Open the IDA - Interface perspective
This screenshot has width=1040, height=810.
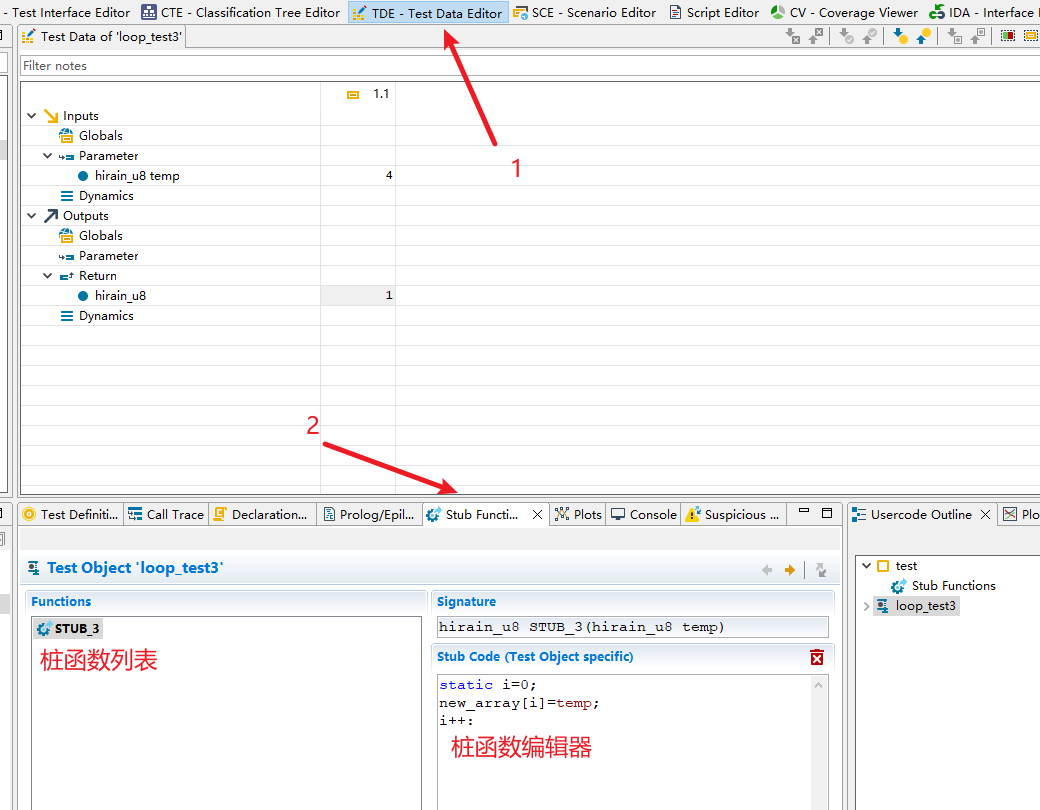coord(984,13)
